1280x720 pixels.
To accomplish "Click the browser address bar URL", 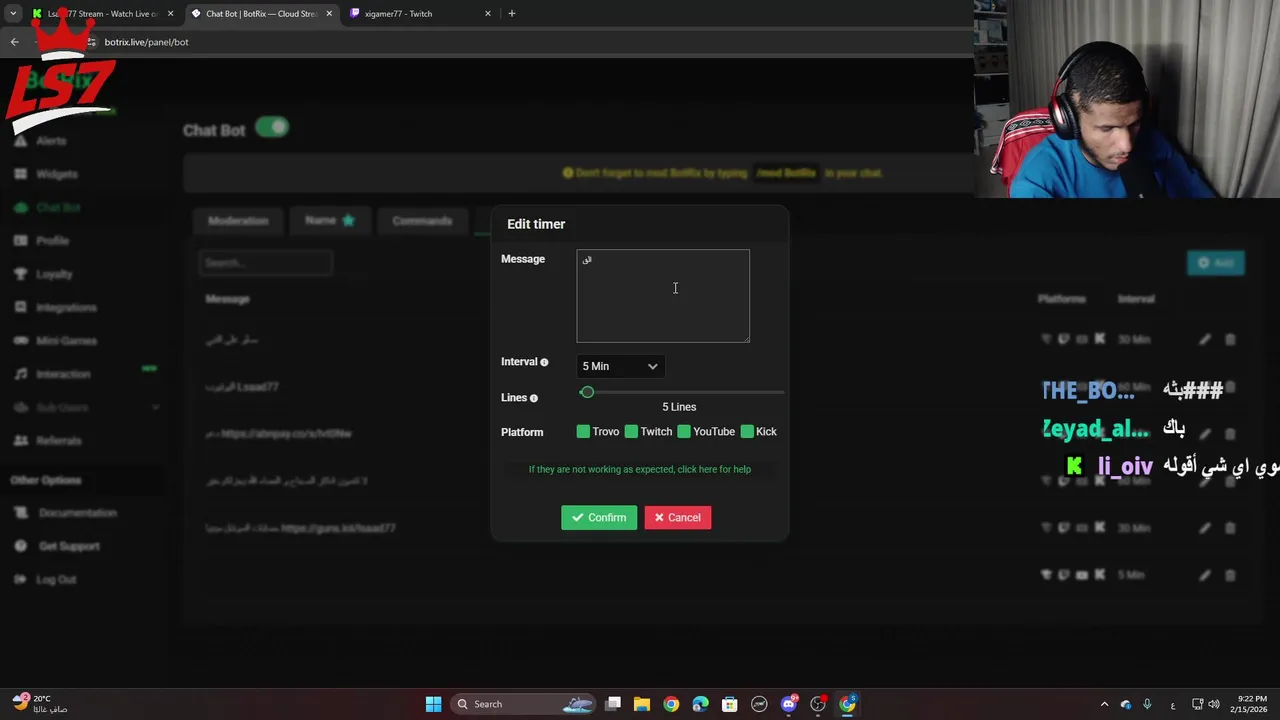I will pos(146,42).
